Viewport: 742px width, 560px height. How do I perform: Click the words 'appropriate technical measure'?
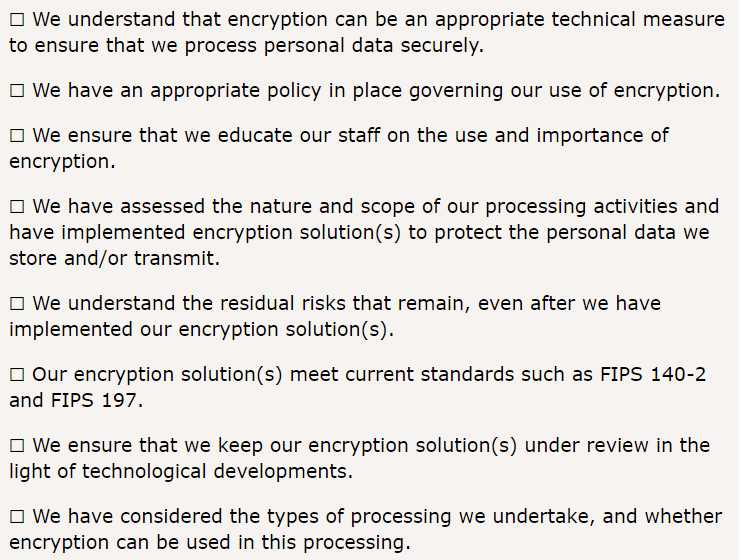pyautogui.click(x=580, y=20)
